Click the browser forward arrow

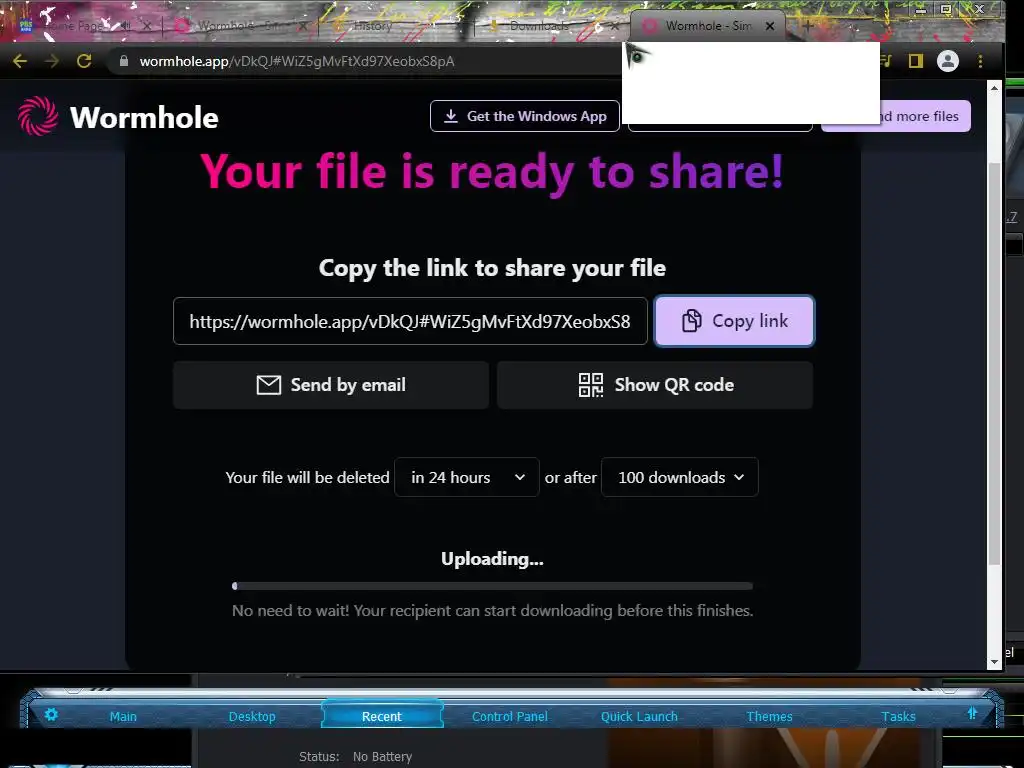52,61
